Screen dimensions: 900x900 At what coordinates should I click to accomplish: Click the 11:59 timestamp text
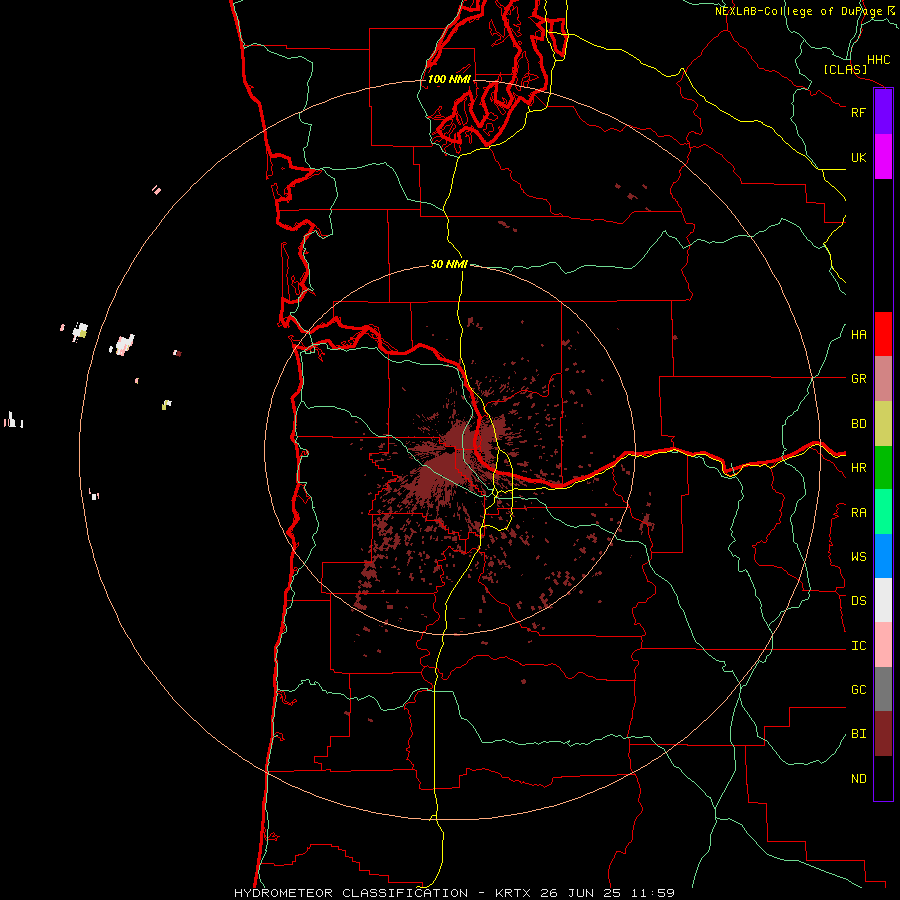[653, 893]
